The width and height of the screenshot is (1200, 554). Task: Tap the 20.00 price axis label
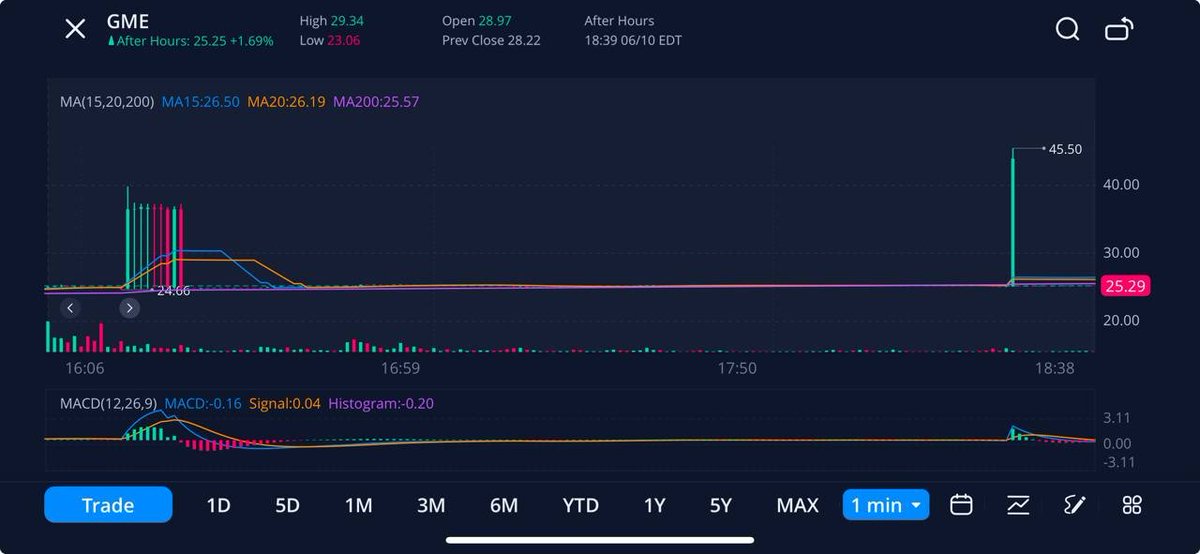point(1121,320)
